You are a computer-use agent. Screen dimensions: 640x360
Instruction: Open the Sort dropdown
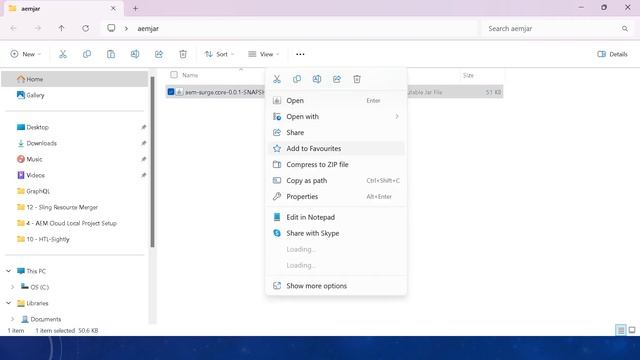tap(220, 54)
